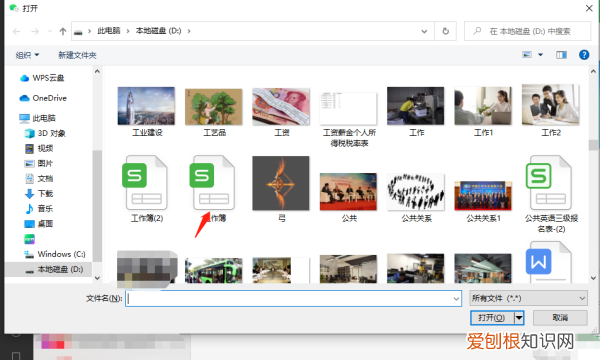Select the 公共关系 image thumbnail
The height and width of the screenshot is (360, 600).
[x=416, y=192]
